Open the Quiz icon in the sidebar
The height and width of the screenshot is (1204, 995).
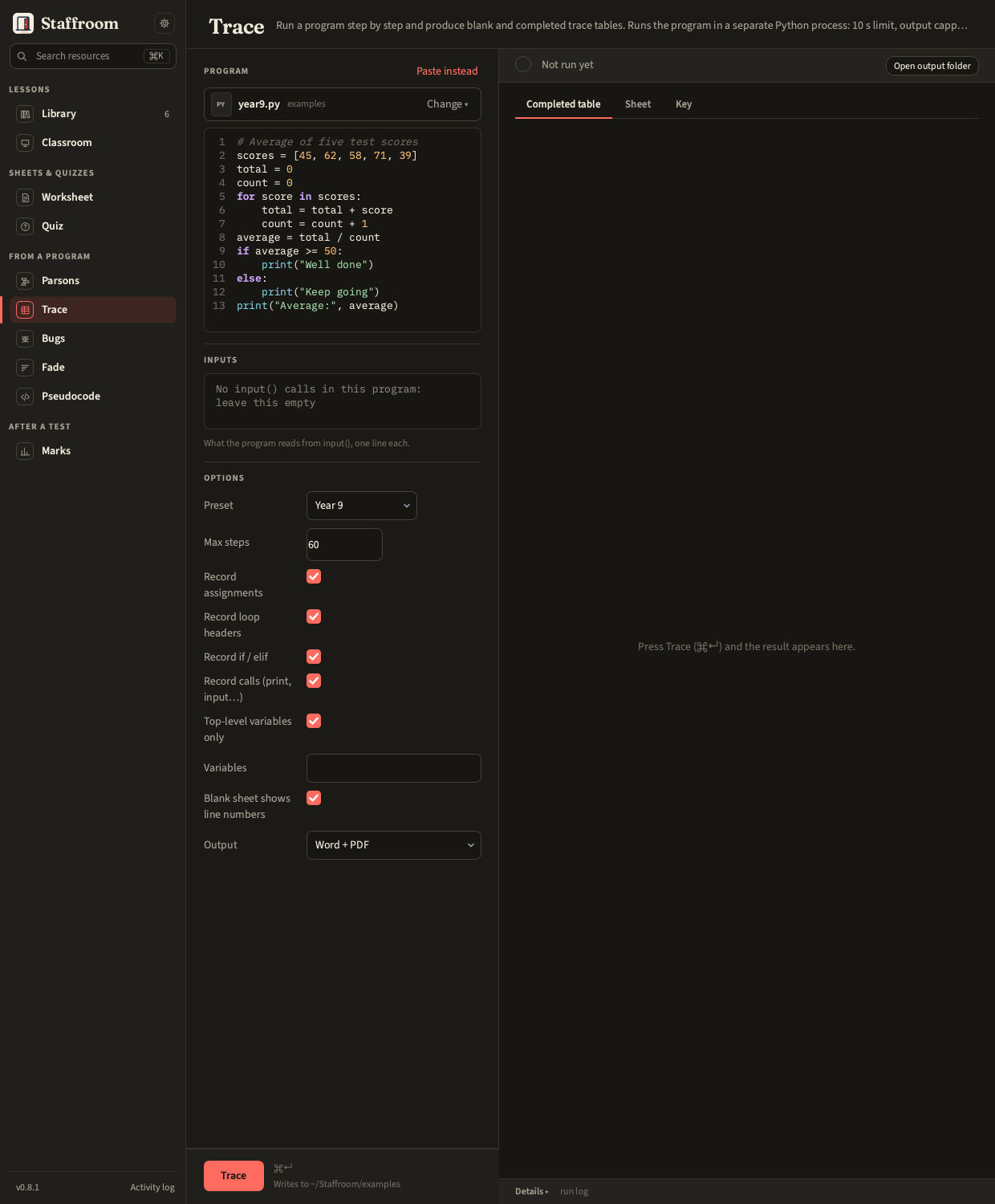[25, 226]
